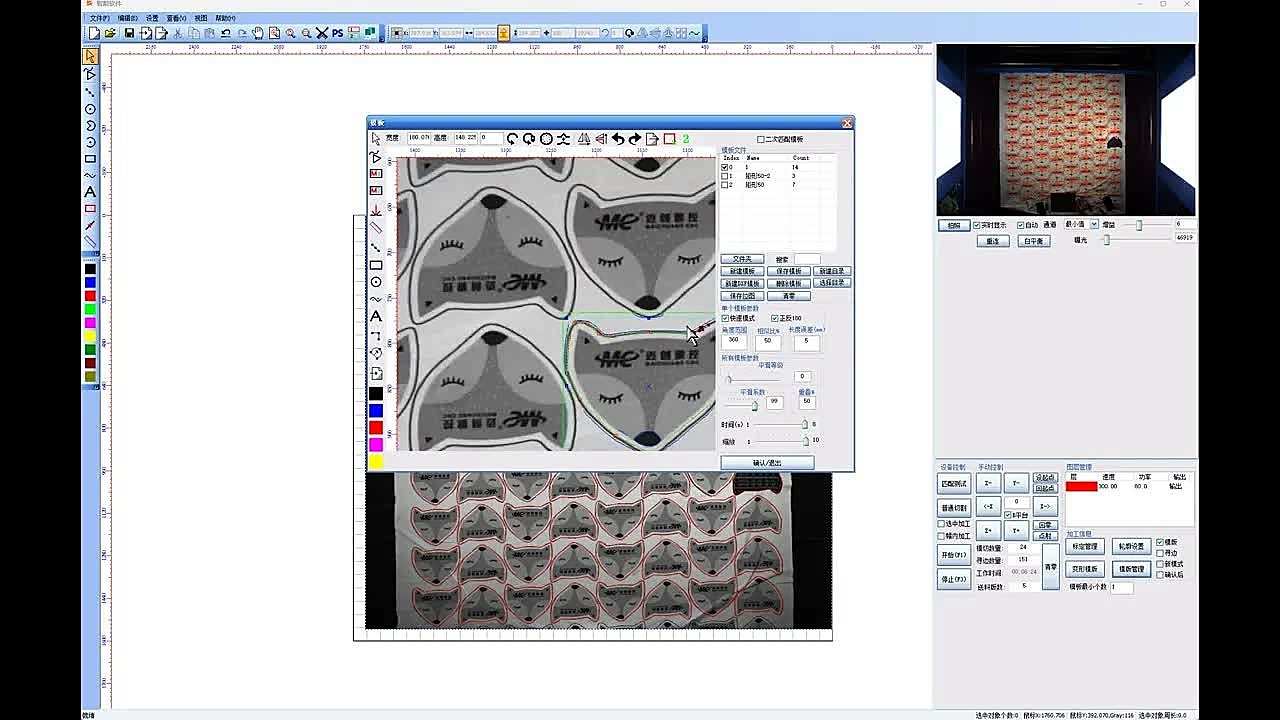
Task: Open the 帮助 menu
Action: tap(225, 18)
